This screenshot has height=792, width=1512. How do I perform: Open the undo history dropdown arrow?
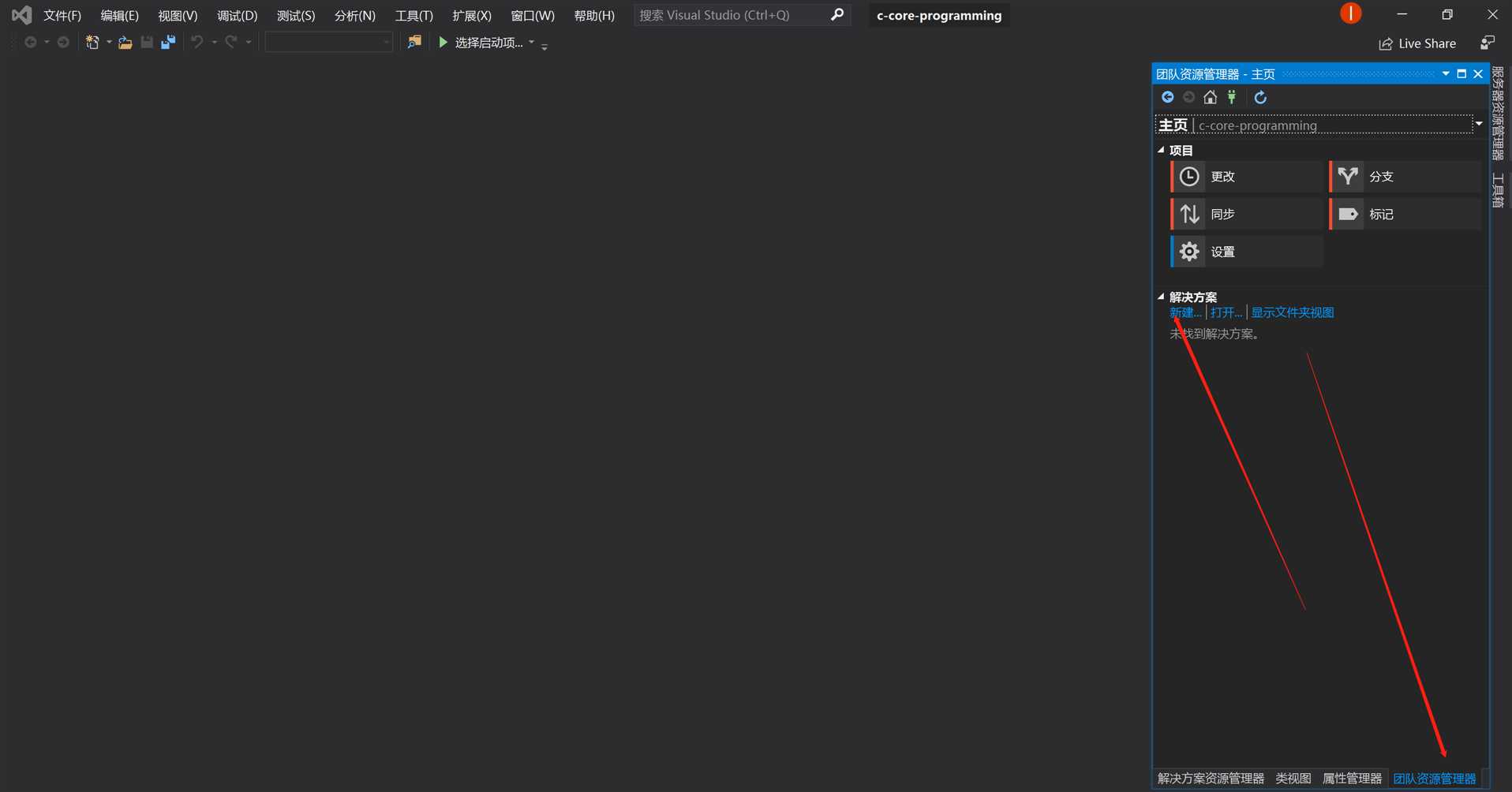coord(214,43)
